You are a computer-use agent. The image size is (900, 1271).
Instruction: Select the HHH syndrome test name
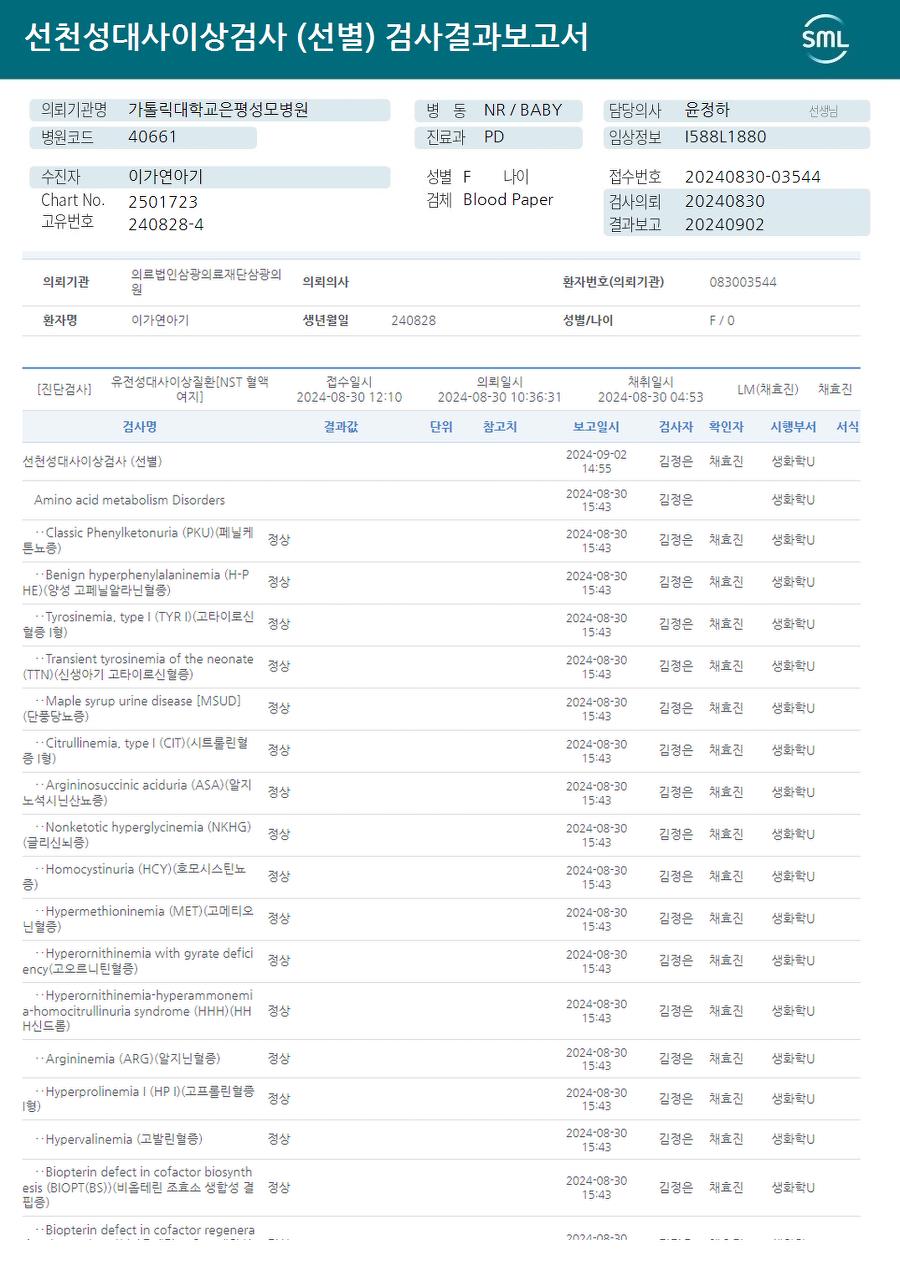[x=138, y=1011]
